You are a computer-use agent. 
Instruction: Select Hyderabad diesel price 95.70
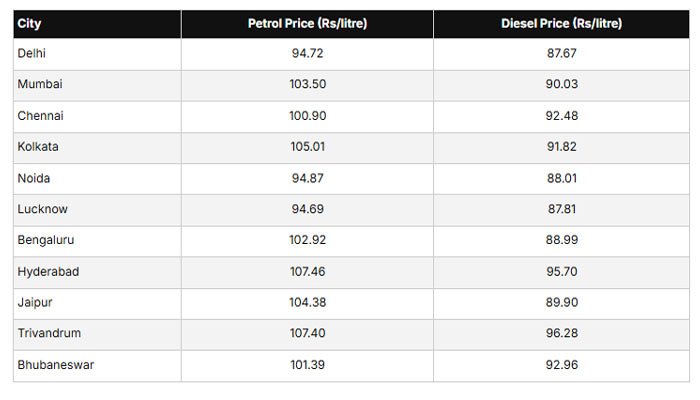pos(561,272)
